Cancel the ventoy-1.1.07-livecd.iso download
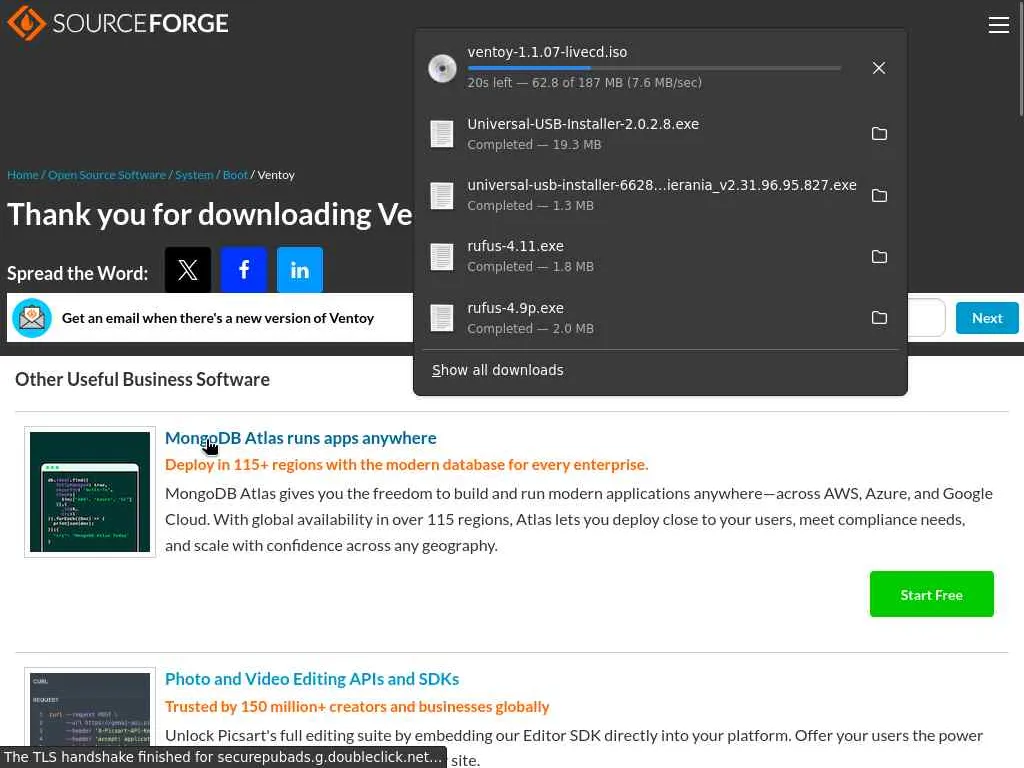Viewport: 1024px width, 768px height. 879,68
